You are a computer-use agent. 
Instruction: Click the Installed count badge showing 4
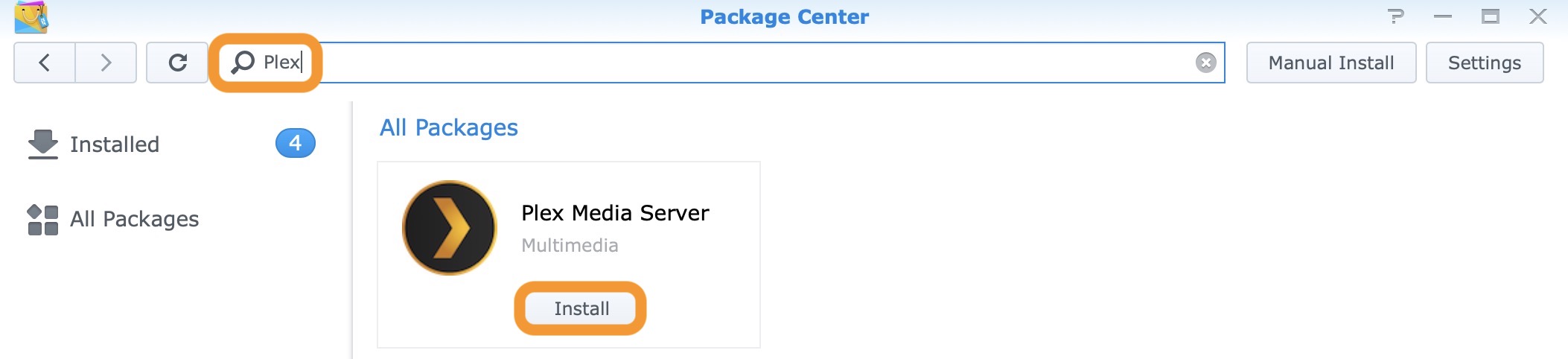click(x=295, y=143)
